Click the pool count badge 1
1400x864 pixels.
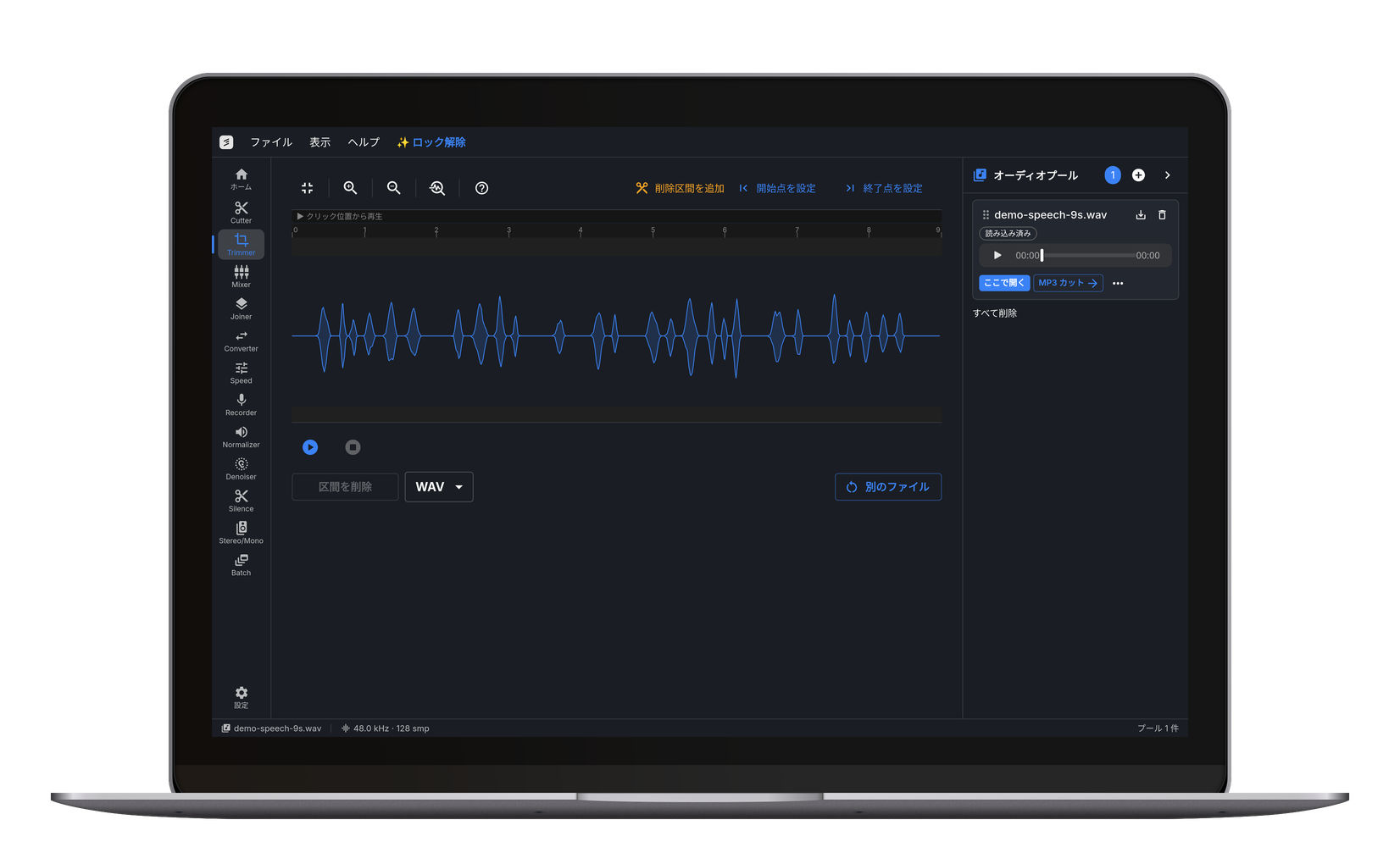click(x=1113, y=175)
